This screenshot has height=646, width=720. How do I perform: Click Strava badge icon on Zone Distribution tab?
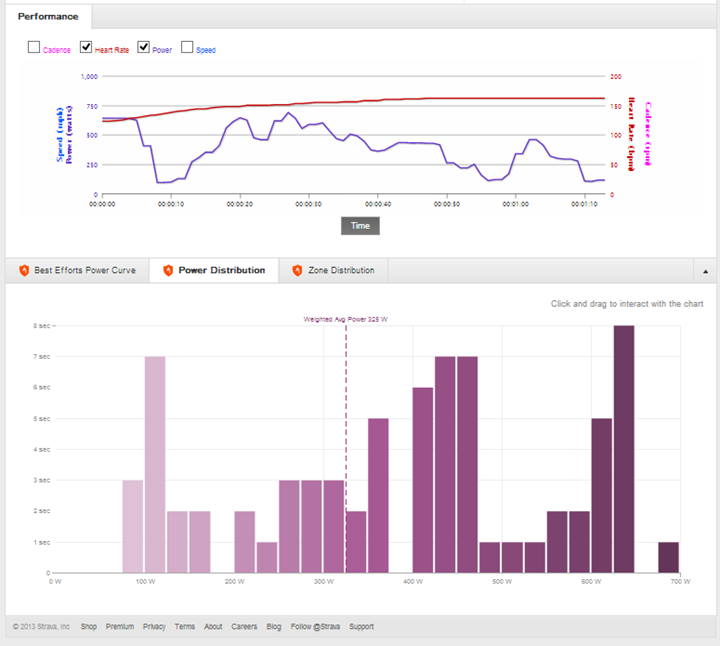pos(298,270)
